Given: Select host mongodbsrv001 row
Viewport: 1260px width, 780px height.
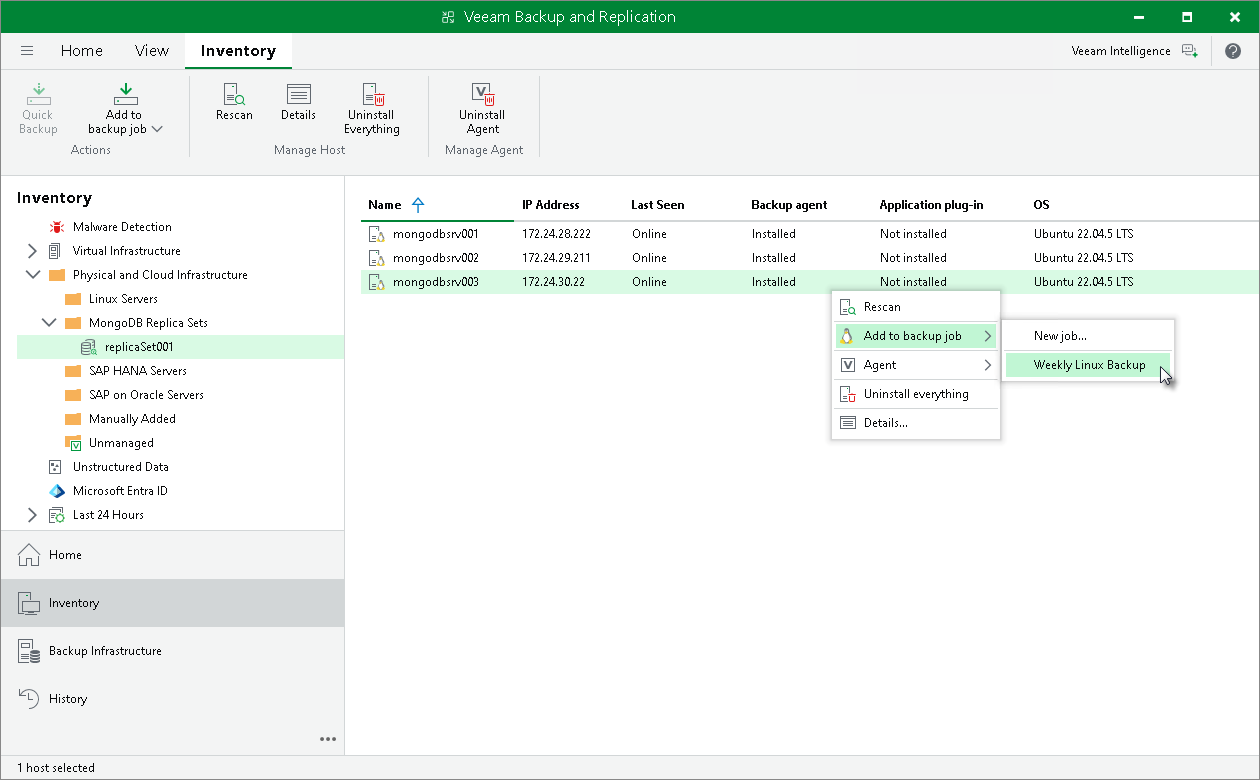Looking at the screenshot, I should (810, 234).
